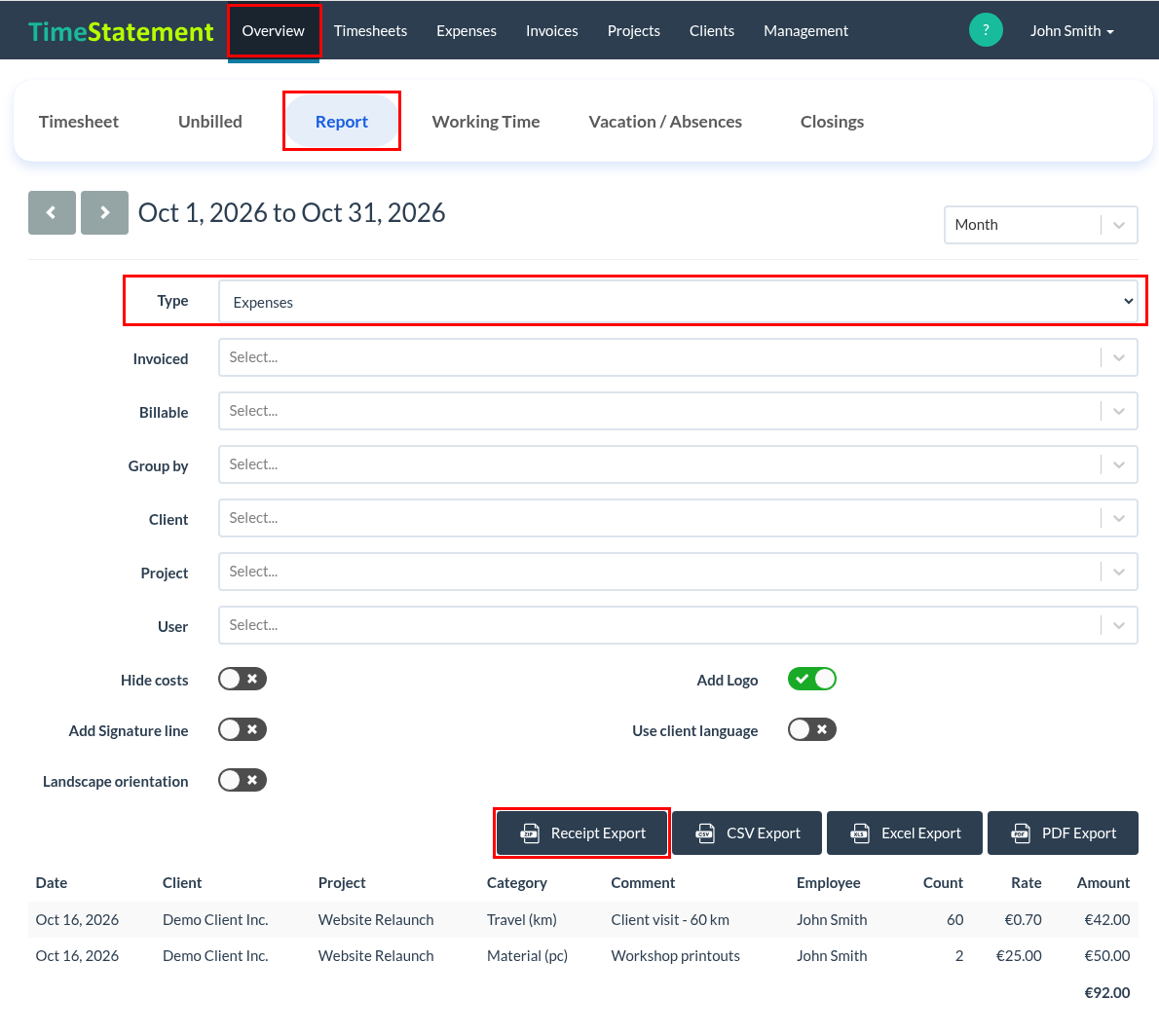Click the Rate column header
This screenshot has width=1159, height=1036.
click(1026, 883)
